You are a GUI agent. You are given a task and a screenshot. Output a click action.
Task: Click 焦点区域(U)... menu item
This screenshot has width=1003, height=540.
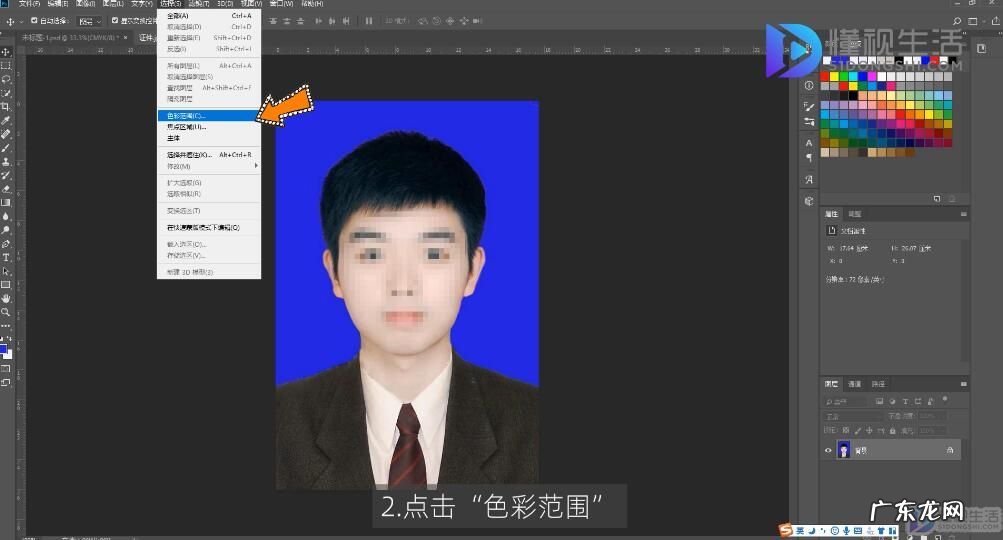point(209,127)
